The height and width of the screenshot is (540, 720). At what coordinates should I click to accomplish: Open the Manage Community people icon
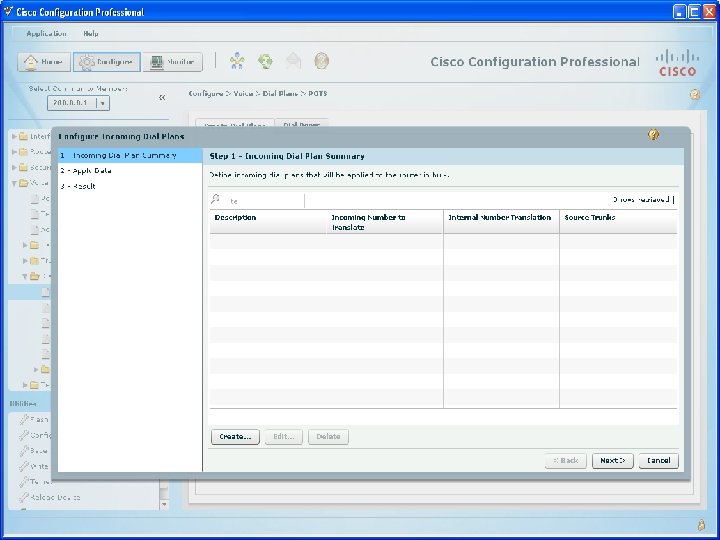tap(237, 61)
